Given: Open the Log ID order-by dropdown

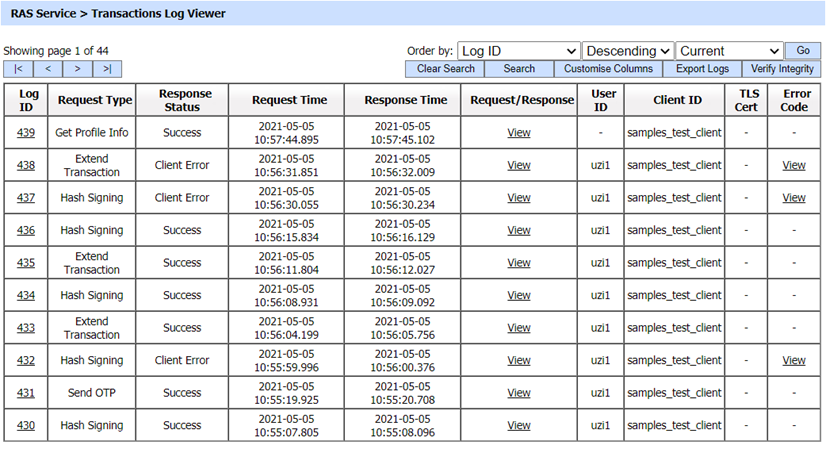Looking at the screenshot, I should click(x=518, y=51).
